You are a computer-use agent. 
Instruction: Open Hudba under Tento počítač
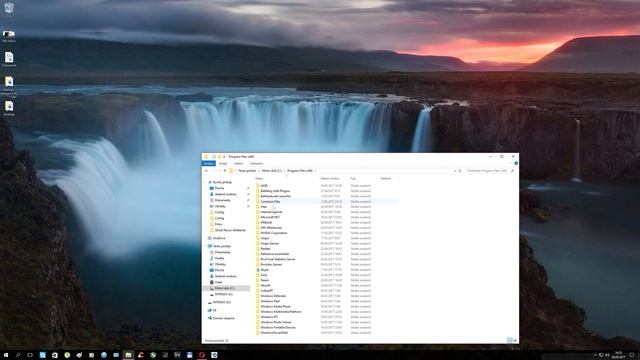coord(219,258)
